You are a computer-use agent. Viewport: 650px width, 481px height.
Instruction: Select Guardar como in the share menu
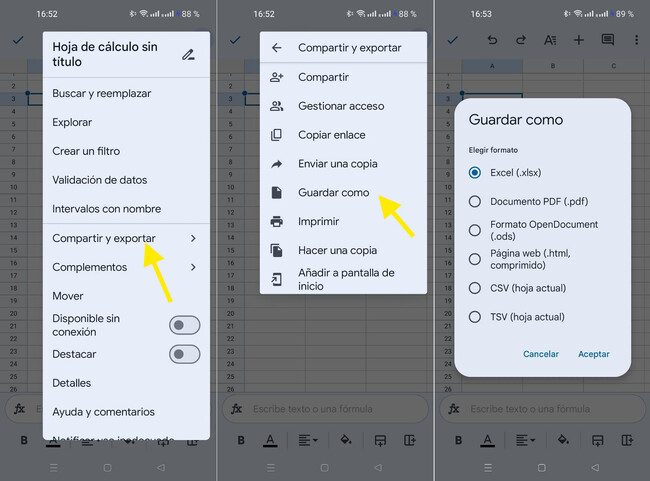pyautogui.click(x=333, y=192)
